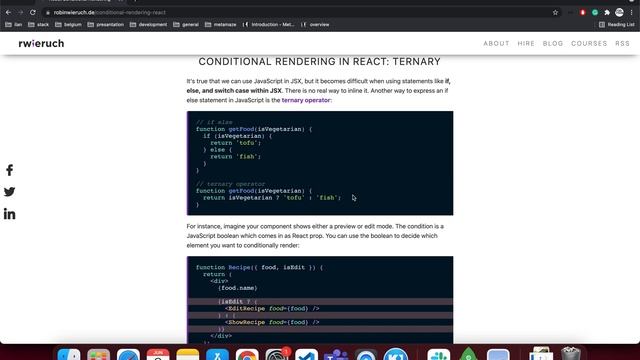Open the RSS navigation item

click(622, 43)
